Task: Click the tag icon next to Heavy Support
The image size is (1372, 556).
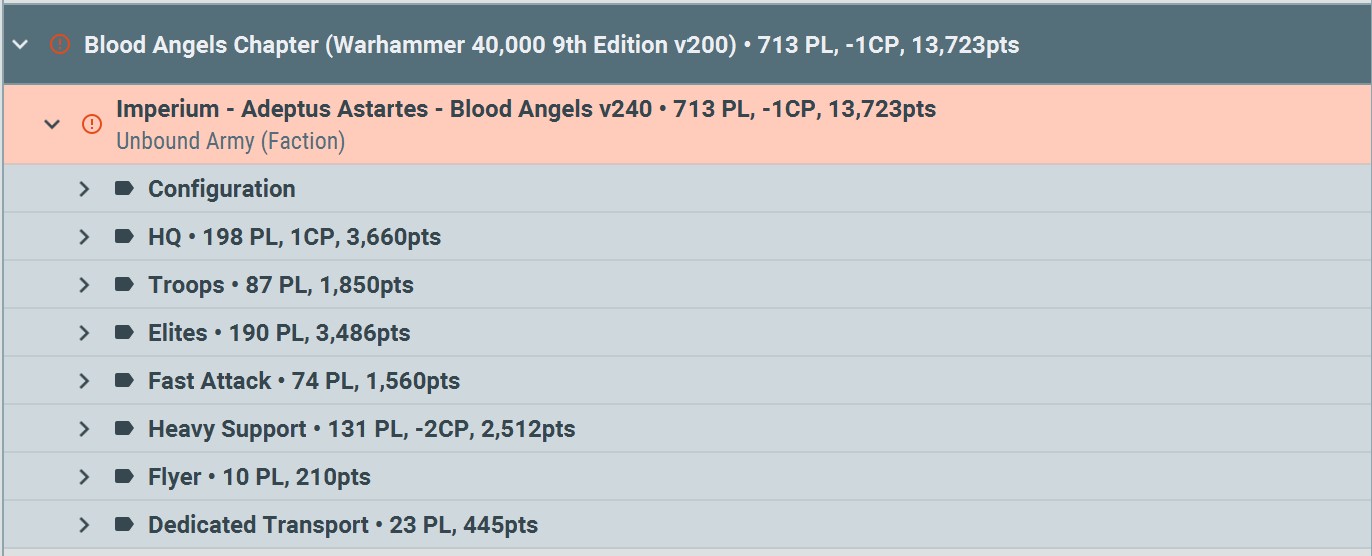Action: [x=124, y=429]
